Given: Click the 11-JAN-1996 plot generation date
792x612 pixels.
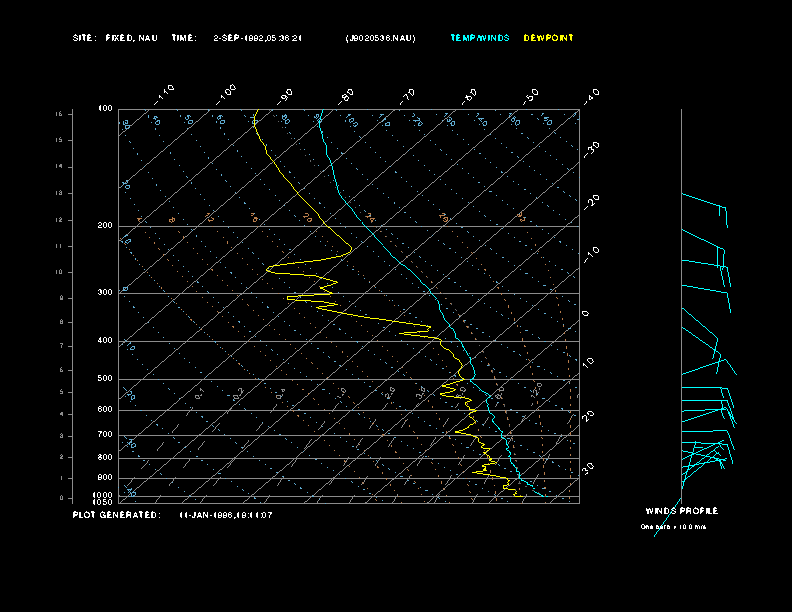Looking at the screenshot, I should 226,515.
